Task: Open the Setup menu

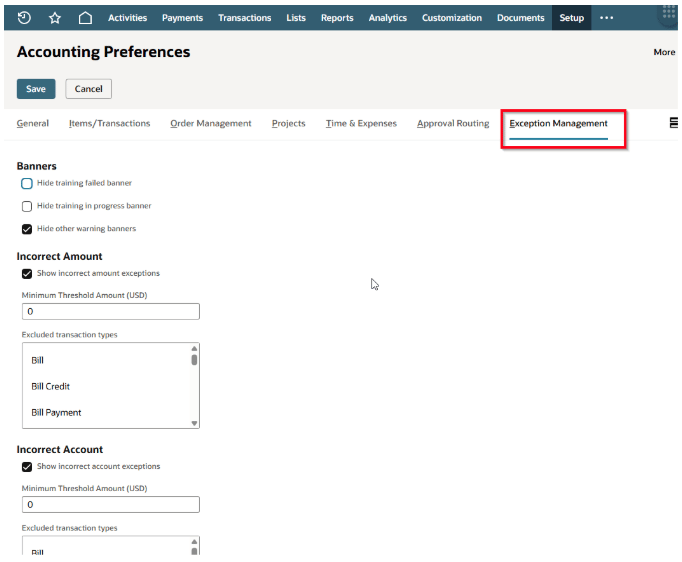Action: [x=572, y=18]
